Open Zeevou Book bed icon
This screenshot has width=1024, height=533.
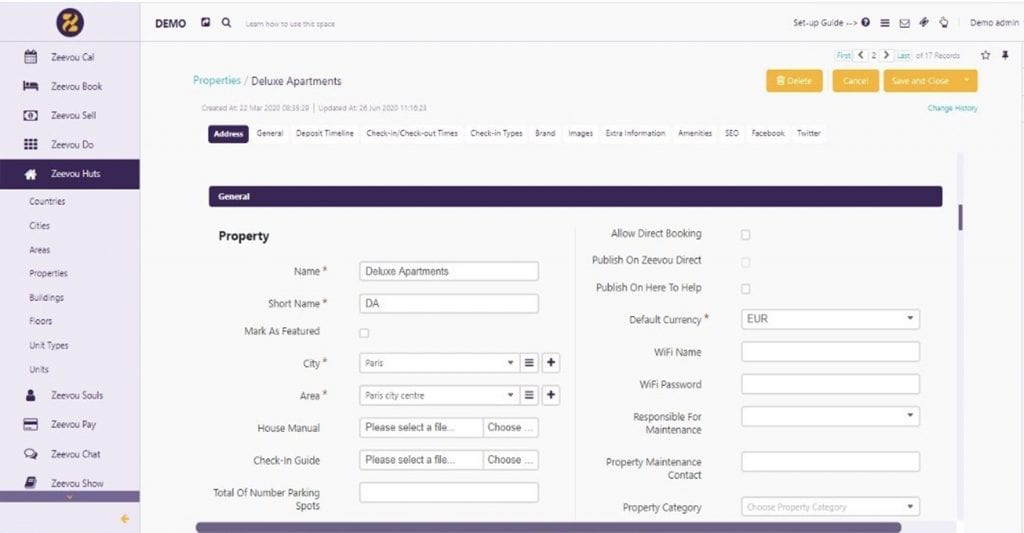[x=31, y=86]
